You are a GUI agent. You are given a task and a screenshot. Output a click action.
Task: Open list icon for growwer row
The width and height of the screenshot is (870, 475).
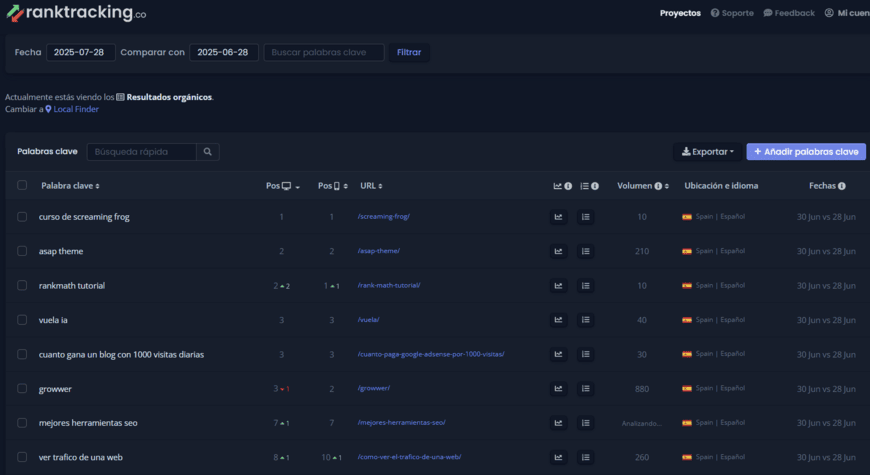(x=585, y=388)
